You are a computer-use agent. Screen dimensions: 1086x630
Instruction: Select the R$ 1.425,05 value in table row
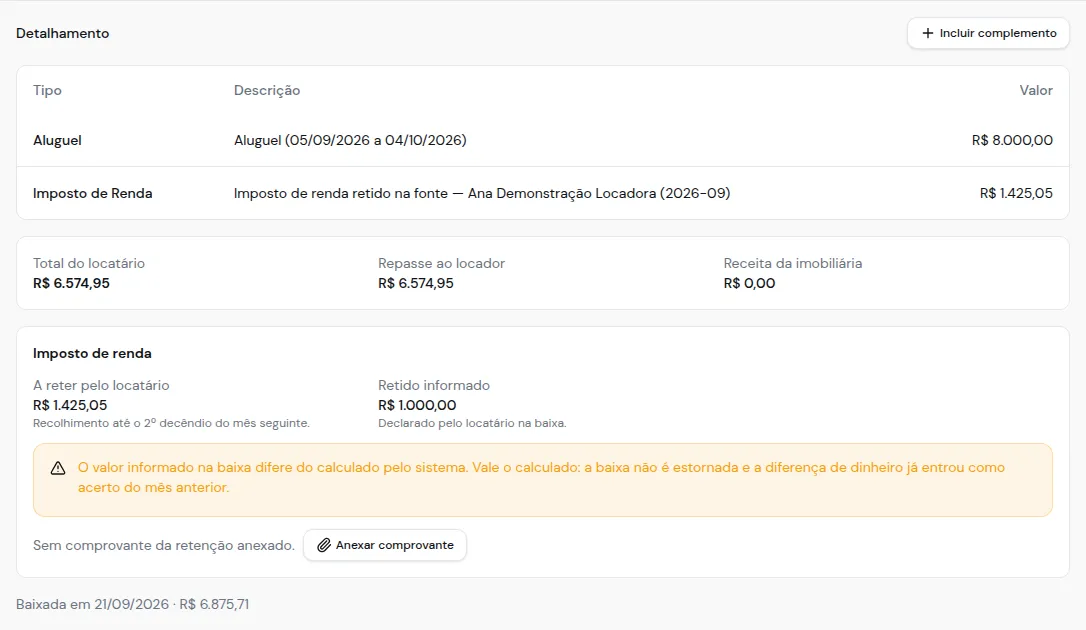[x=1016, y=193]
